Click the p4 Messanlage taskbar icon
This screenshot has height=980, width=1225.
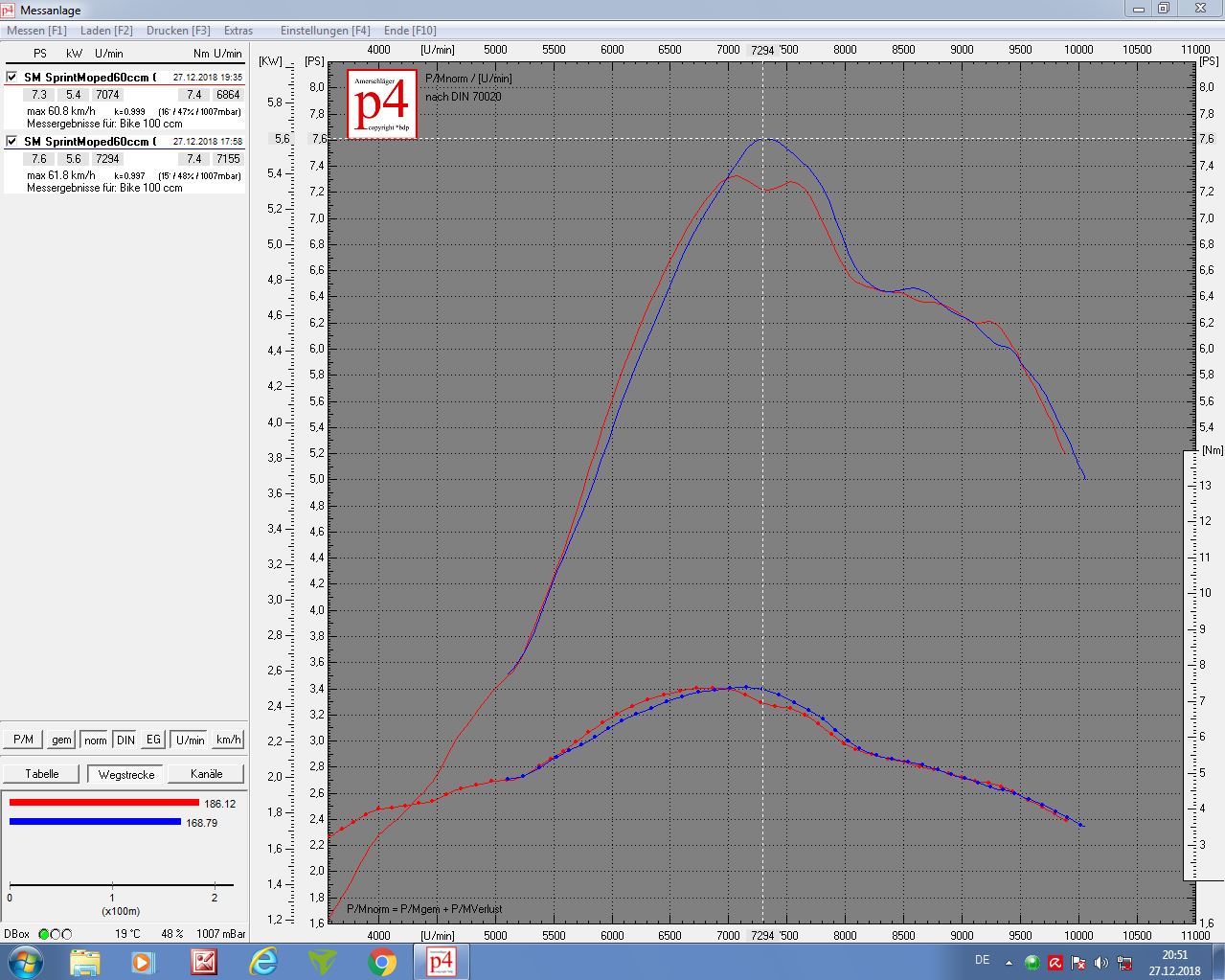click(440, 961)
